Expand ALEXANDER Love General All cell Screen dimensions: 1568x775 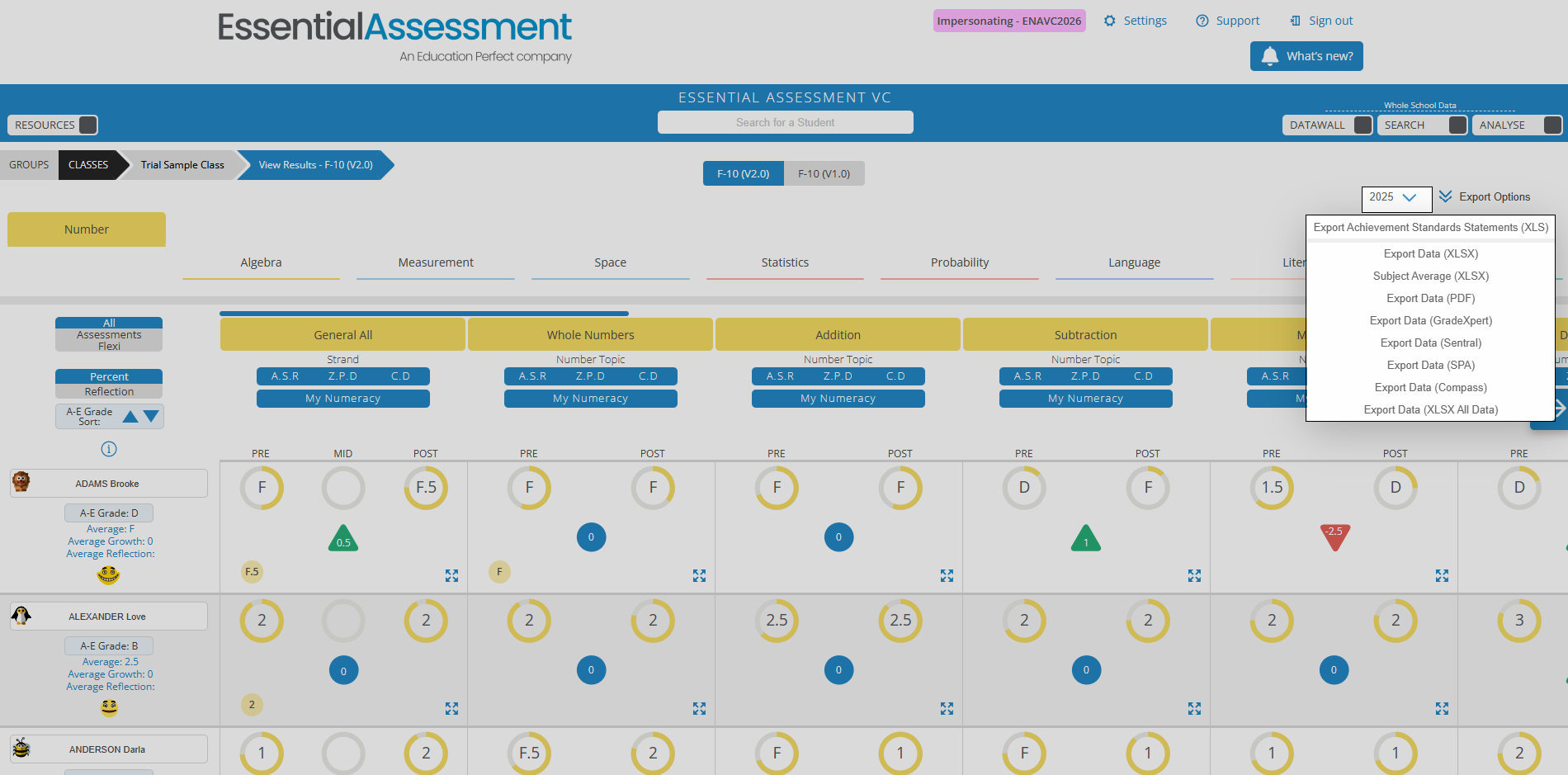[x=451, y=708]
